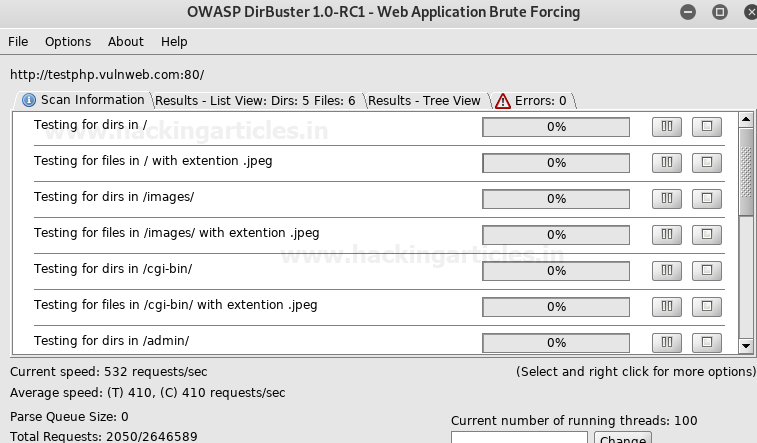
Task: Stop testing for dirs in / row
Action: tap(707, 127)
